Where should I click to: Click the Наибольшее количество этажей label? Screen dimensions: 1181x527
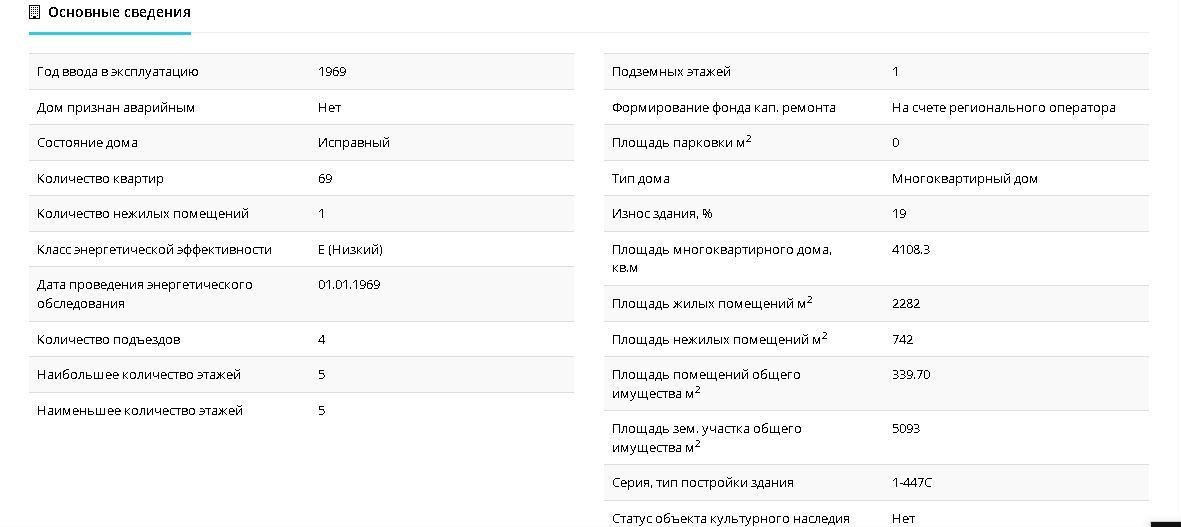coord(139,375)
